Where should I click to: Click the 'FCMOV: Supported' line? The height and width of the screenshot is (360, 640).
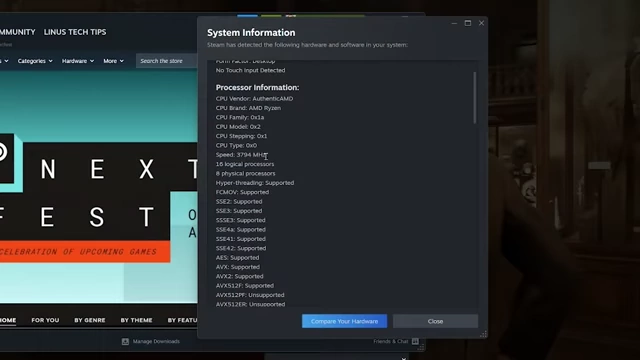[x=242, y=192]
